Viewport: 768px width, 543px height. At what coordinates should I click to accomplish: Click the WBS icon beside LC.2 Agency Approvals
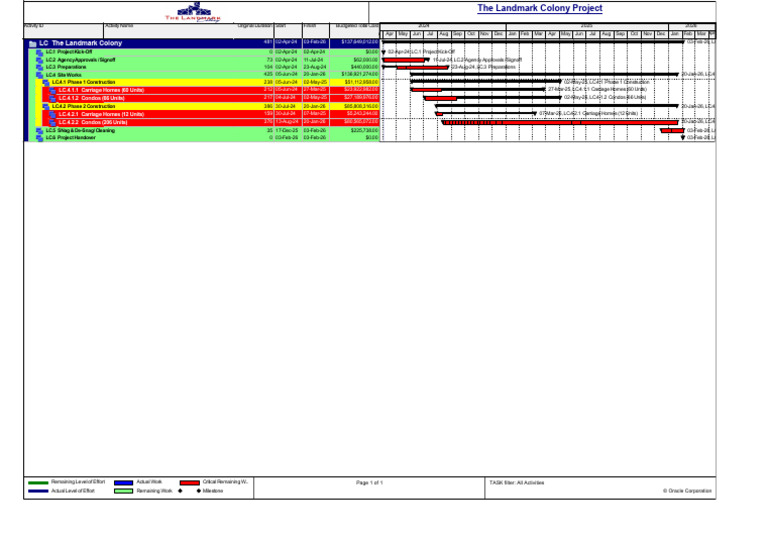pyautogui.click(x=40, y=60)
